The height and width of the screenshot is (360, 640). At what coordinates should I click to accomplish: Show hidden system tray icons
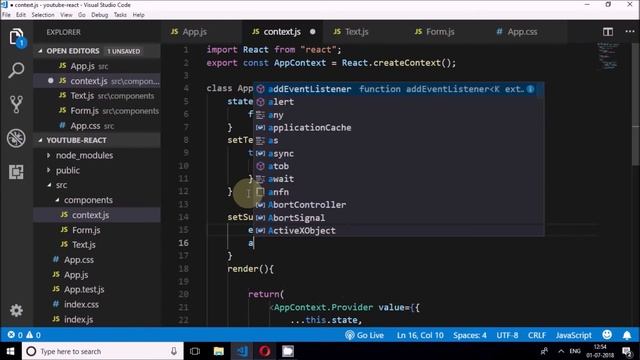[x=561, y=351]
